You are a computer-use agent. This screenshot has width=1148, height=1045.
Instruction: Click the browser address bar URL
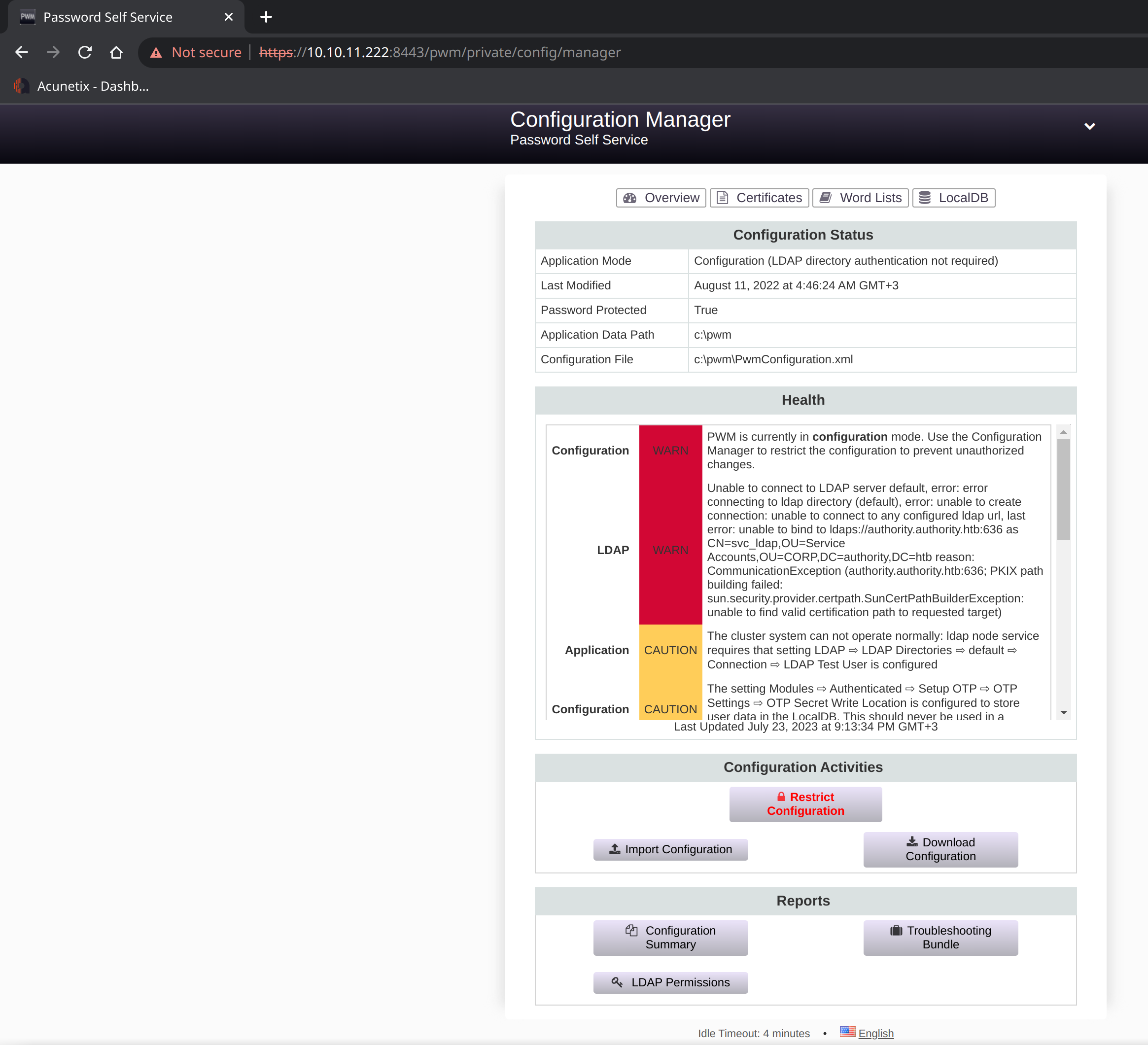pos(440,52)
